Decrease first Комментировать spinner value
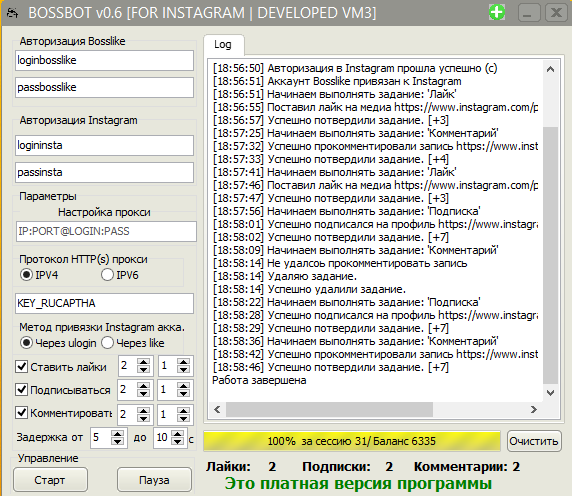This screenshot has height=496, width=572. coord(144,418)
